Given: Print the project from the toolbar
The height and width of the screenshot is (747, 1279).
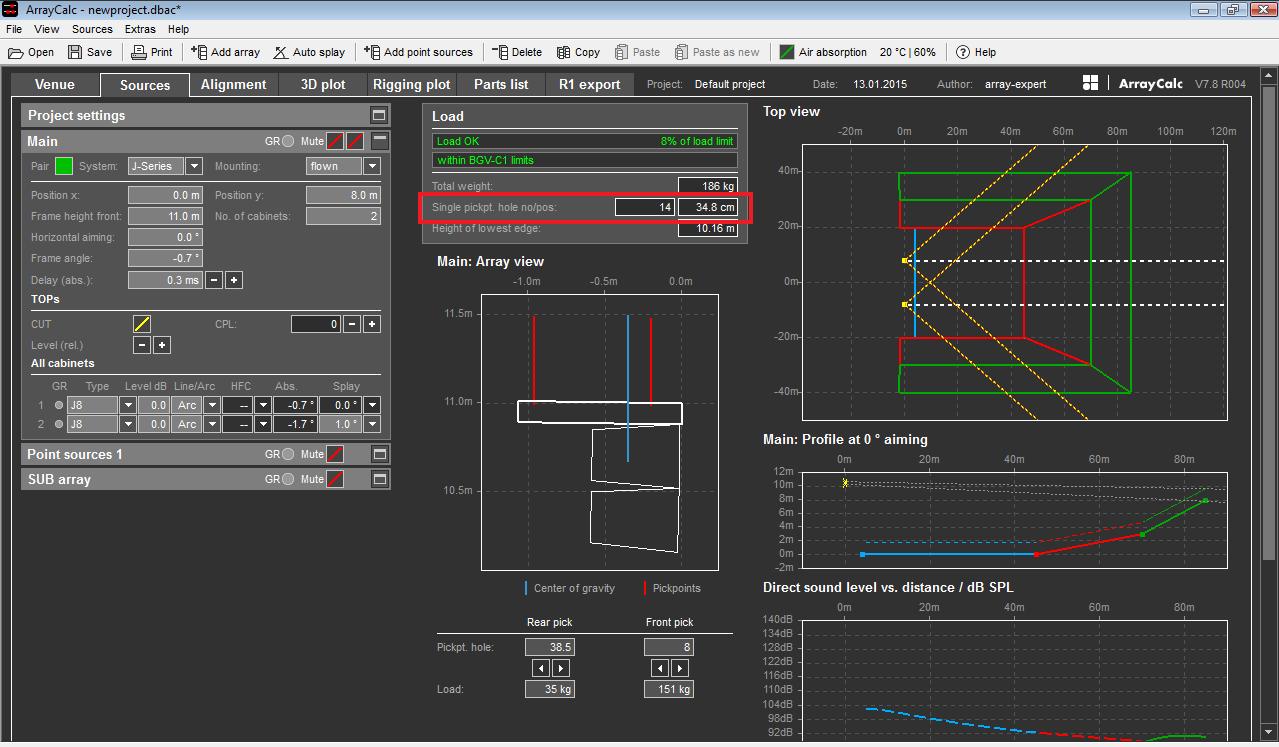Looking at the screenshot, I should (x=152, y=52).
